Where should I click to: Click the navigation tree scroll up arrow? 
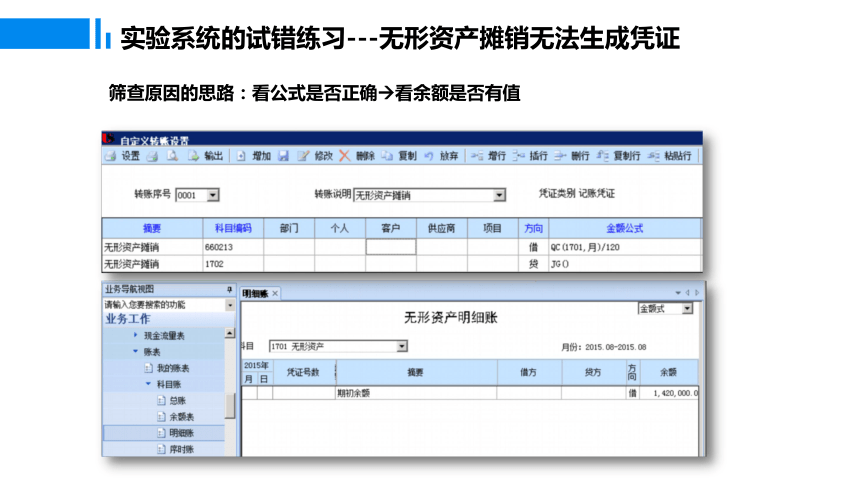point(230,333)
